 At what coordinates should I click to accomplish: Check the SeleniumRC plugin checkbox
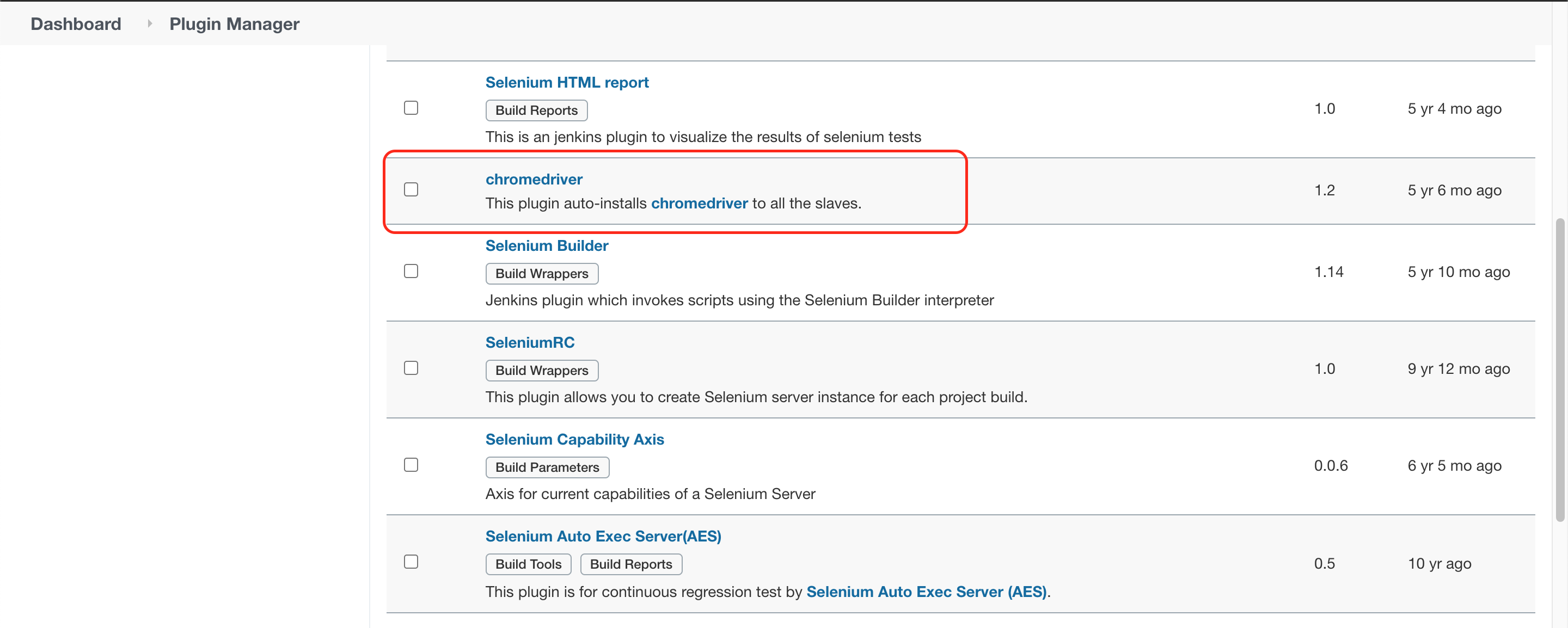[412, 368]
